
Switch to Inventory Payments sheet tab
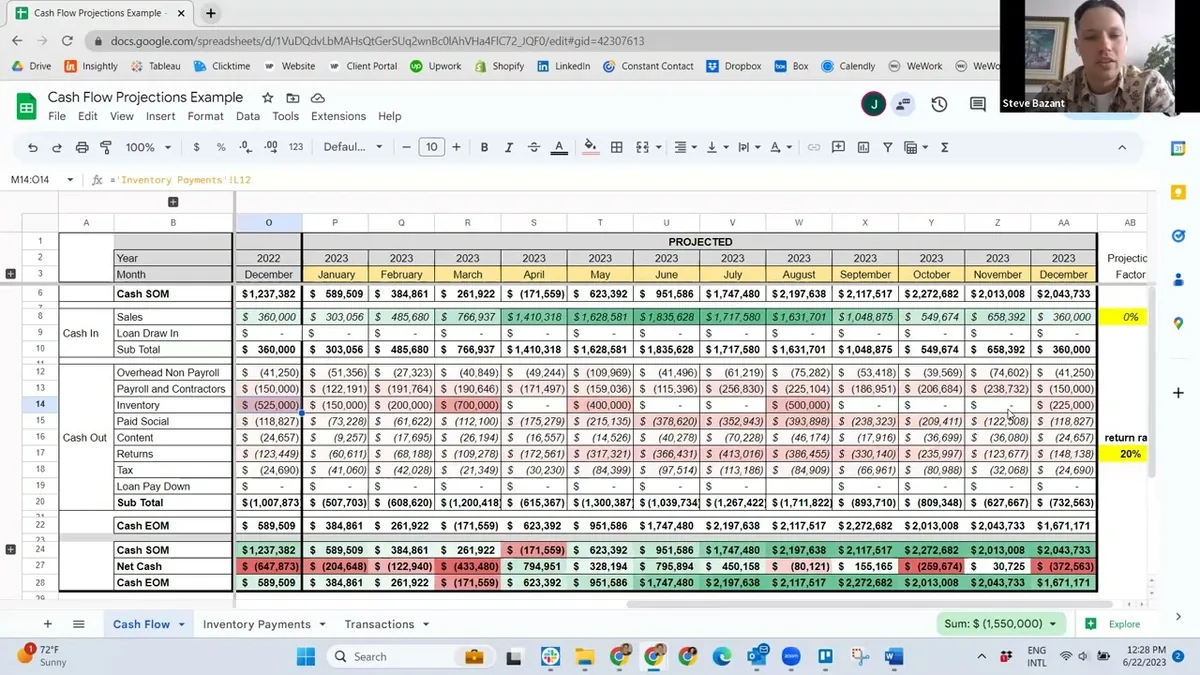(257, 624)
